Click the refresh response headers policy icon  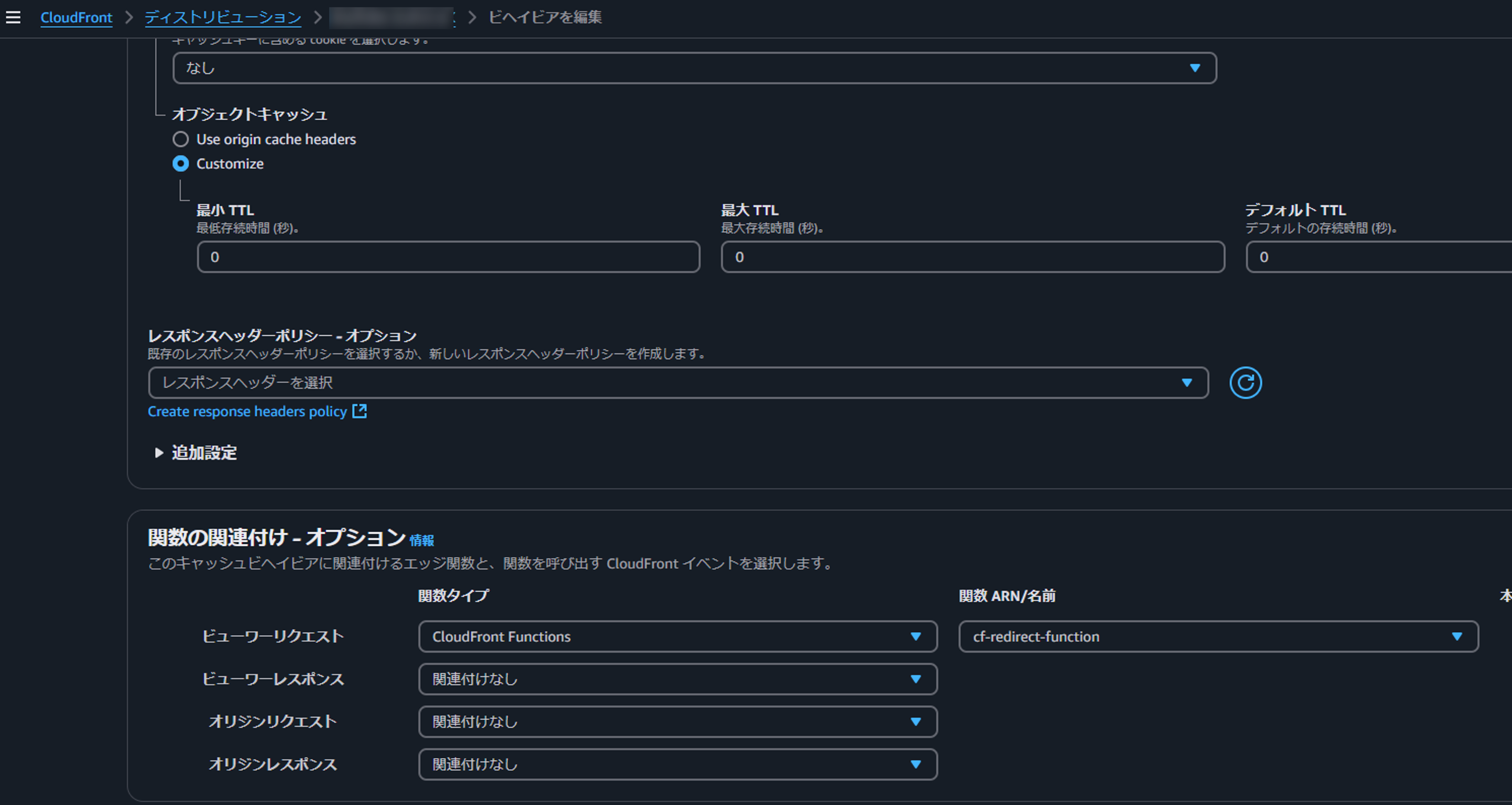click(1245, 382)
